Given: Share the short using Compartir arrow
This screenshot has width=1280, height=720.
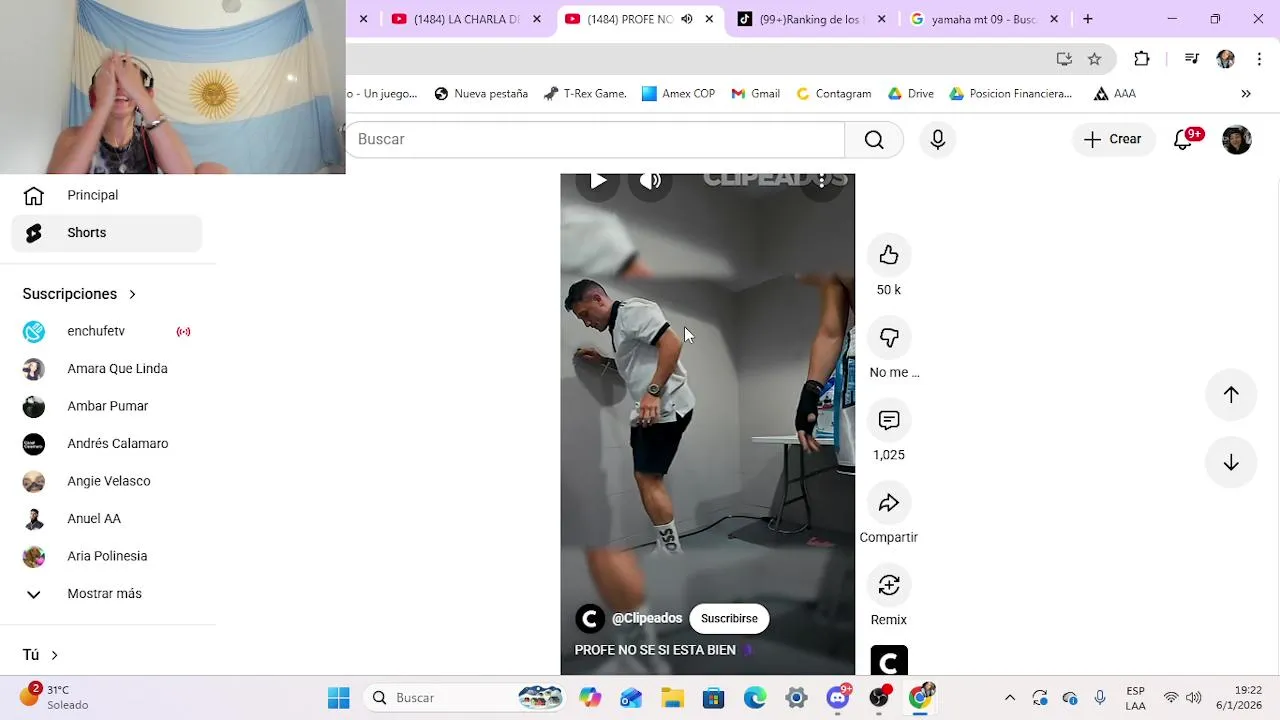Looking at the screenshot, I should [x=889, y=503].
